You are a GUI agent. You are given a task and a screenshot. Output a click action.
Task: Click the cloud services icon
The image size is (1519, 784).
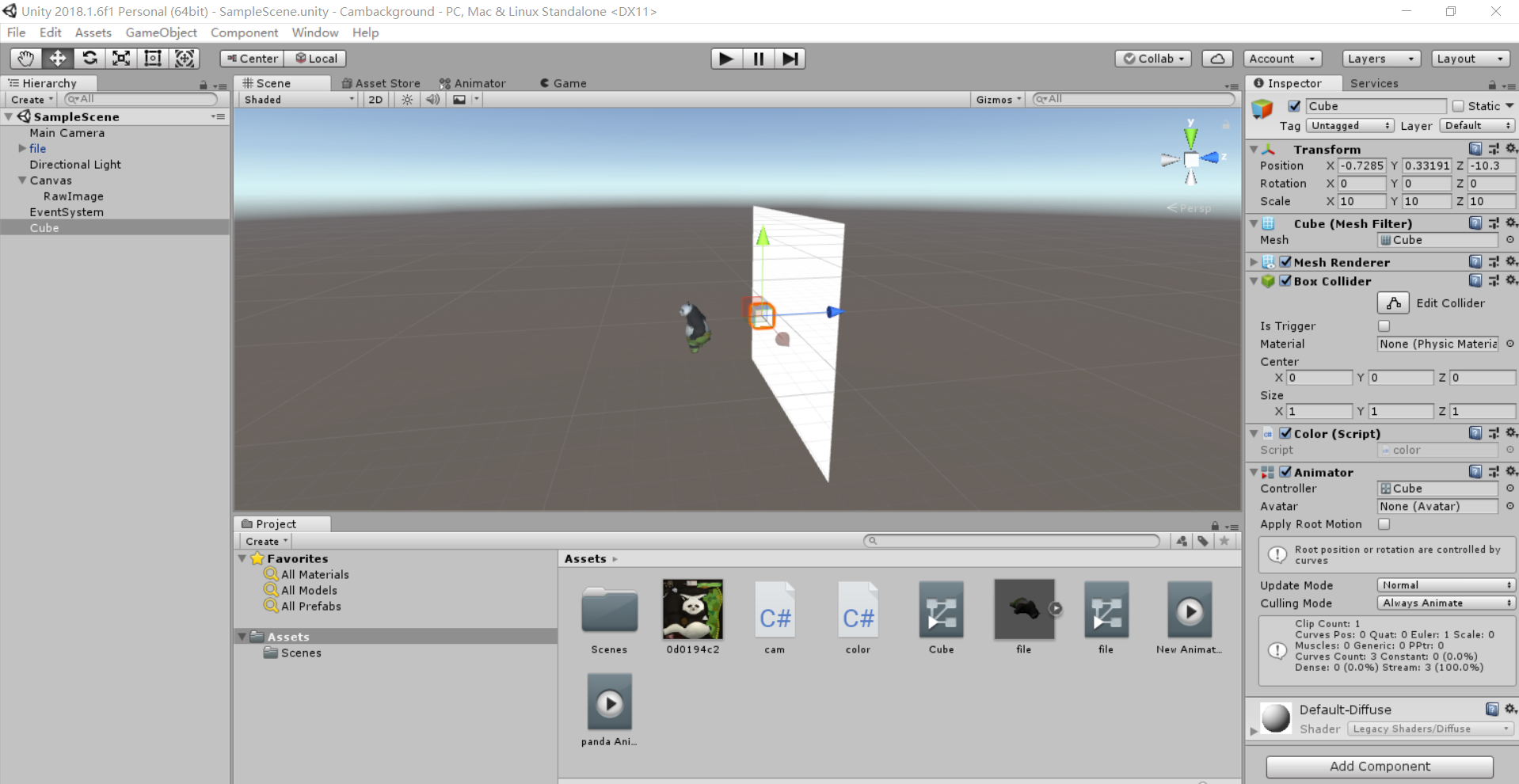click(x=1216, y=58)
